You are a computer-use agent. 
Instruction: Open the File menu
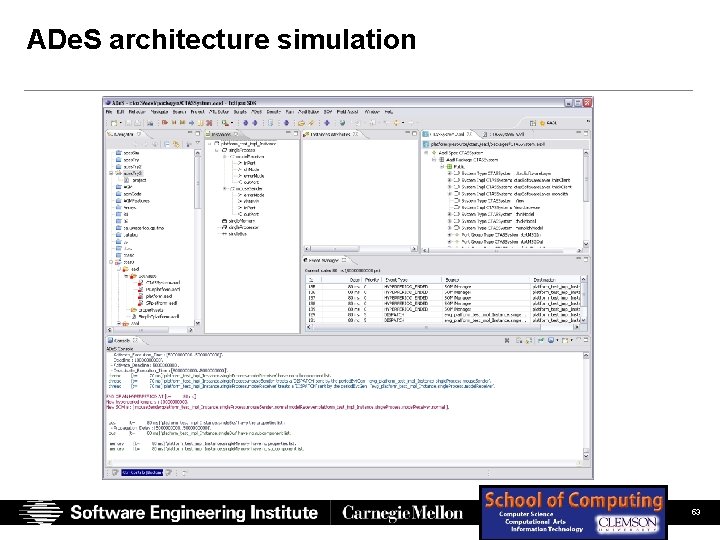[109, 112]
